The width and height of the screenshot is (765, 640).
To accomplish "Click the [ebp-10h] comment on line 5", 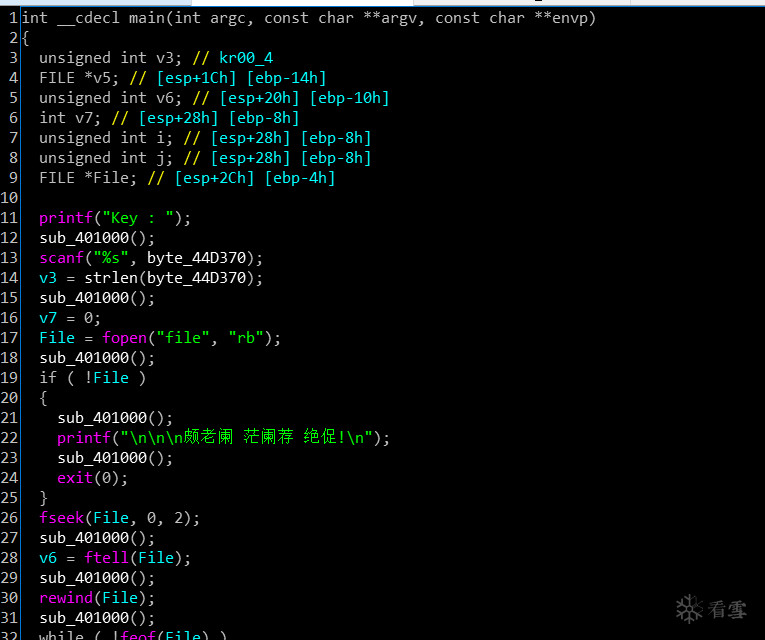I will pyautogui.click(x=349, y=98).
